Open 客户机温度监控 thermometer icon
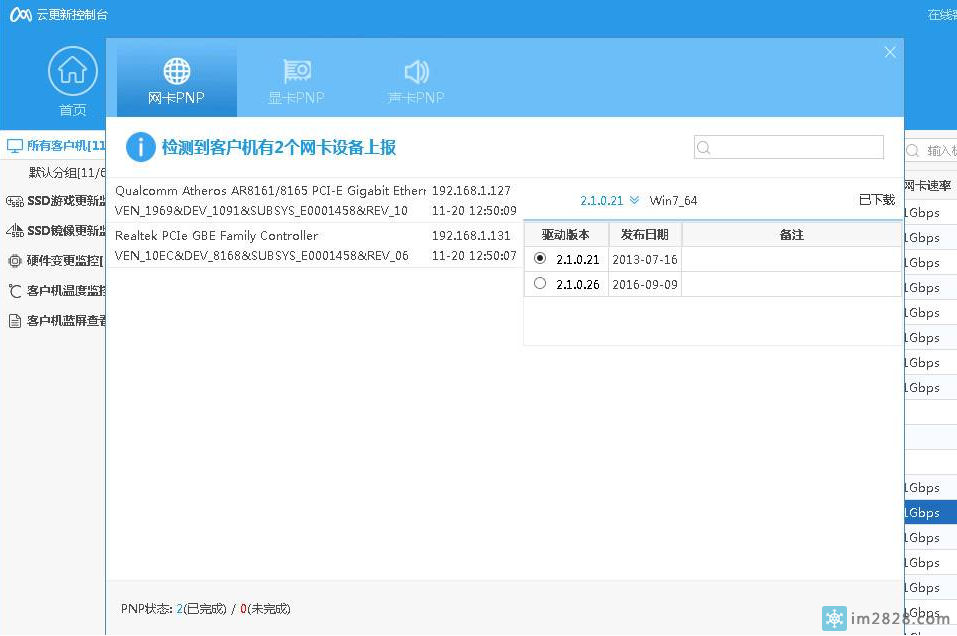 click(14, 291)
